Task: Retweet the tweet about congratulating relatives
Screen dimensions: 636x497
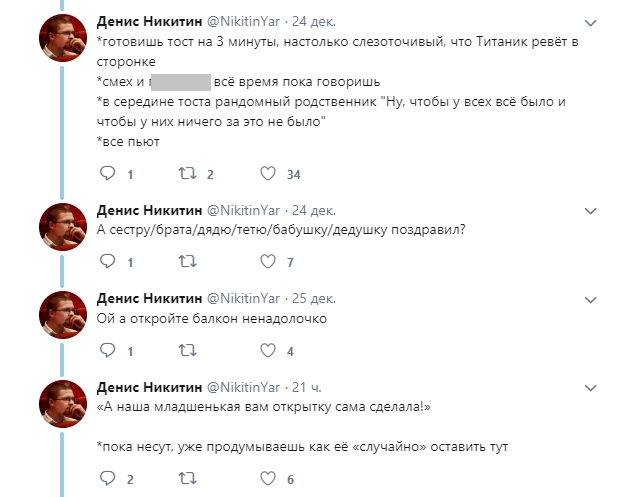Action: coord(187,262)
